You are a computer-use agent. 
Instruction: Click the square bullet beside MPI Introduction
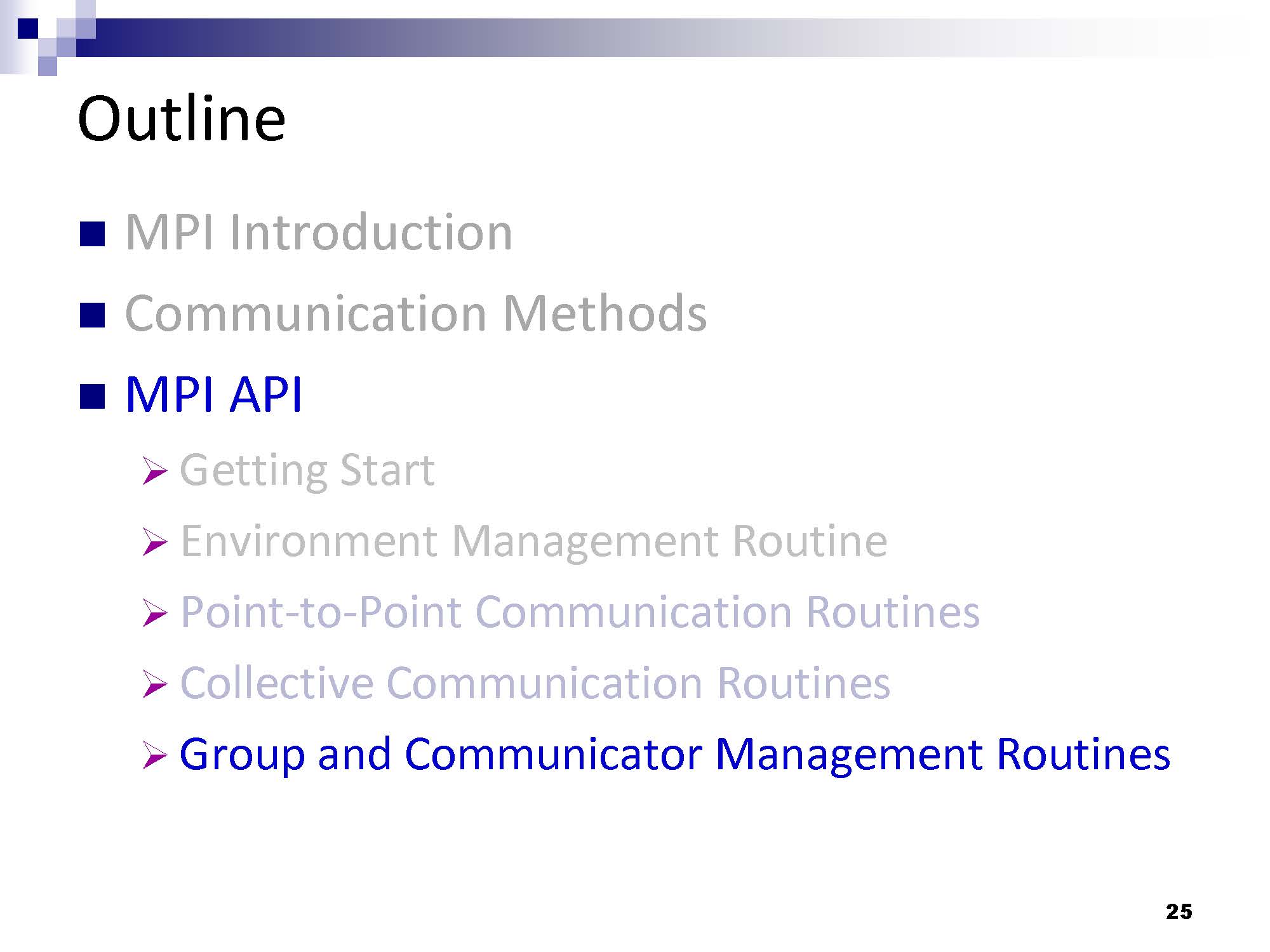(92, 234)
